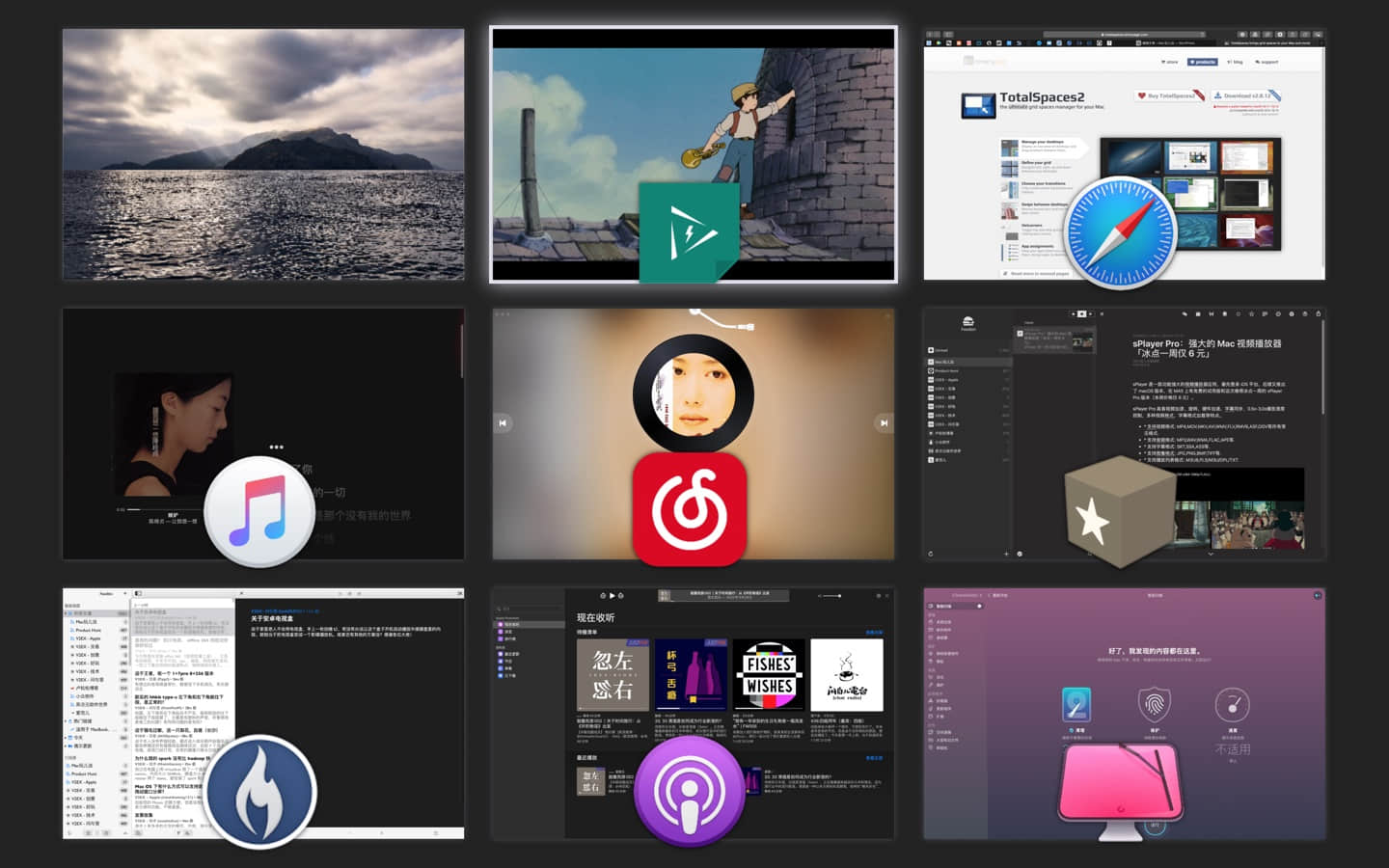
Task: Click the three-dots icon in iTunes mini player
Action: (x=276, y=447)
